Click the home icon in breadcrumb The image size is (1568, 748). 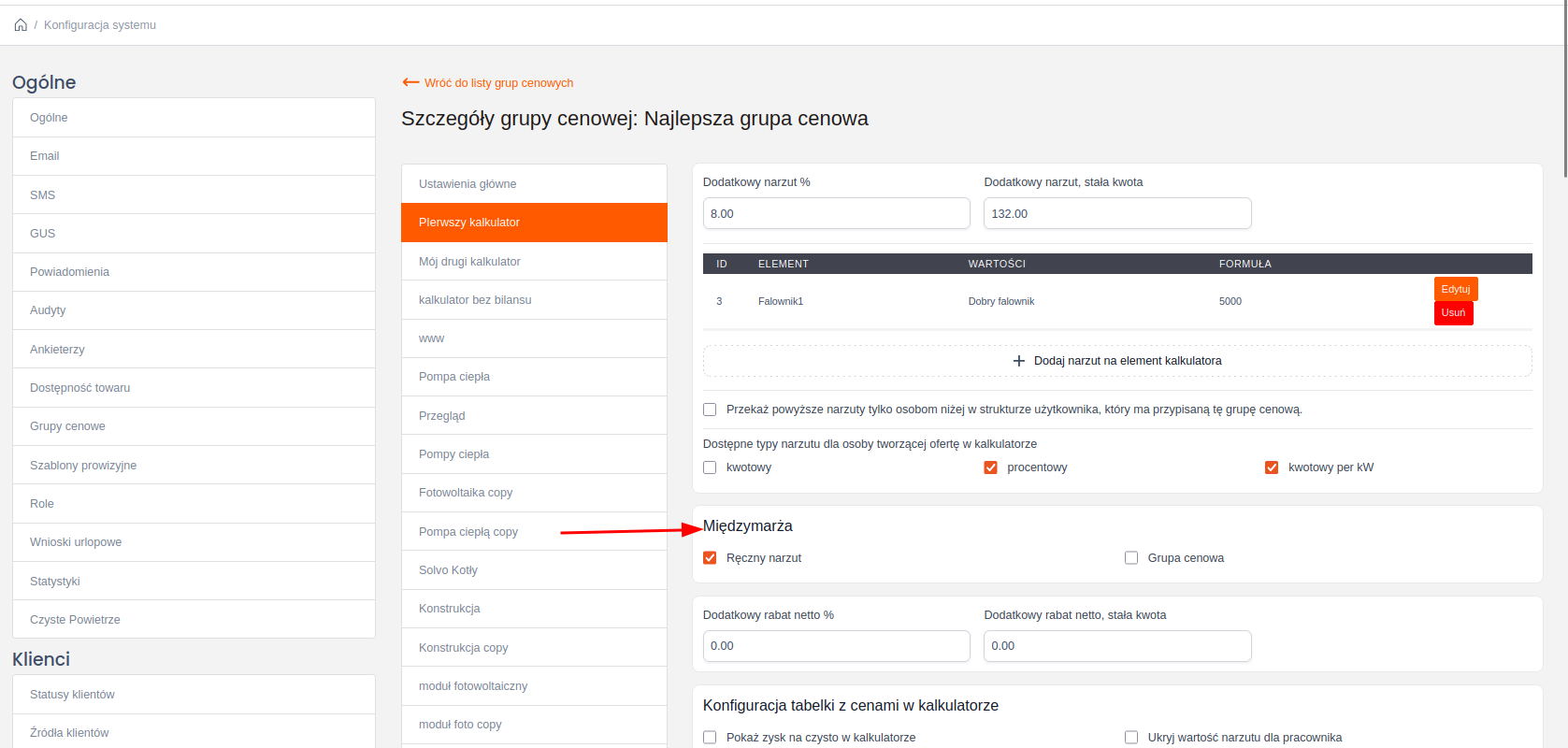21,25
